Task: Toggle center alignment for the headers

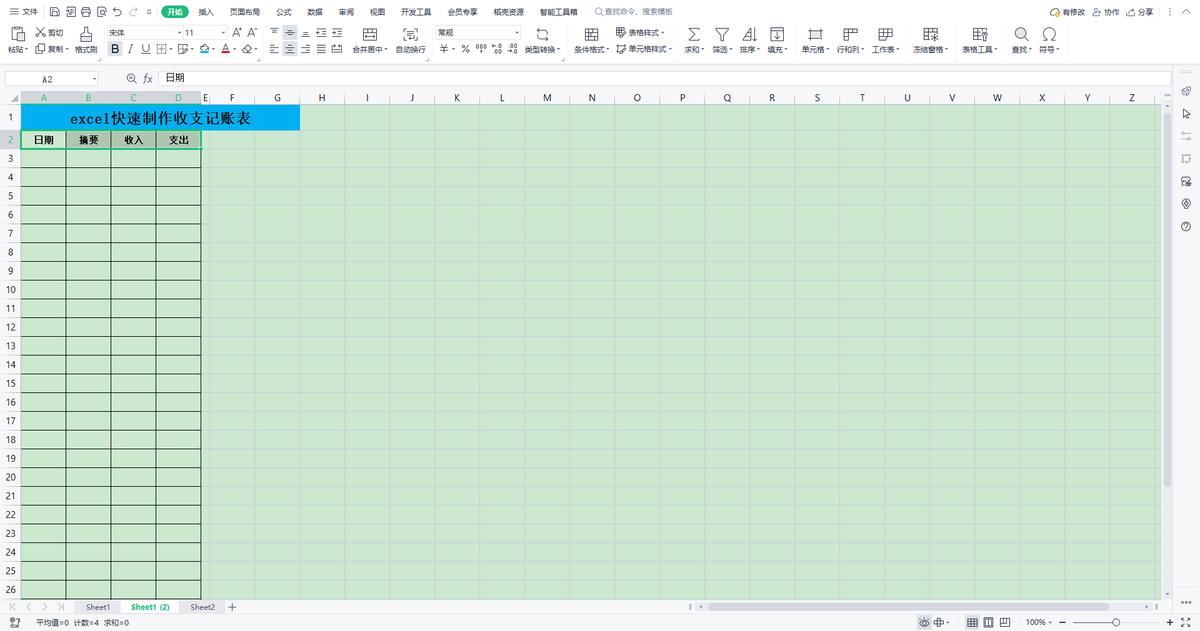Action: point(289,48)
